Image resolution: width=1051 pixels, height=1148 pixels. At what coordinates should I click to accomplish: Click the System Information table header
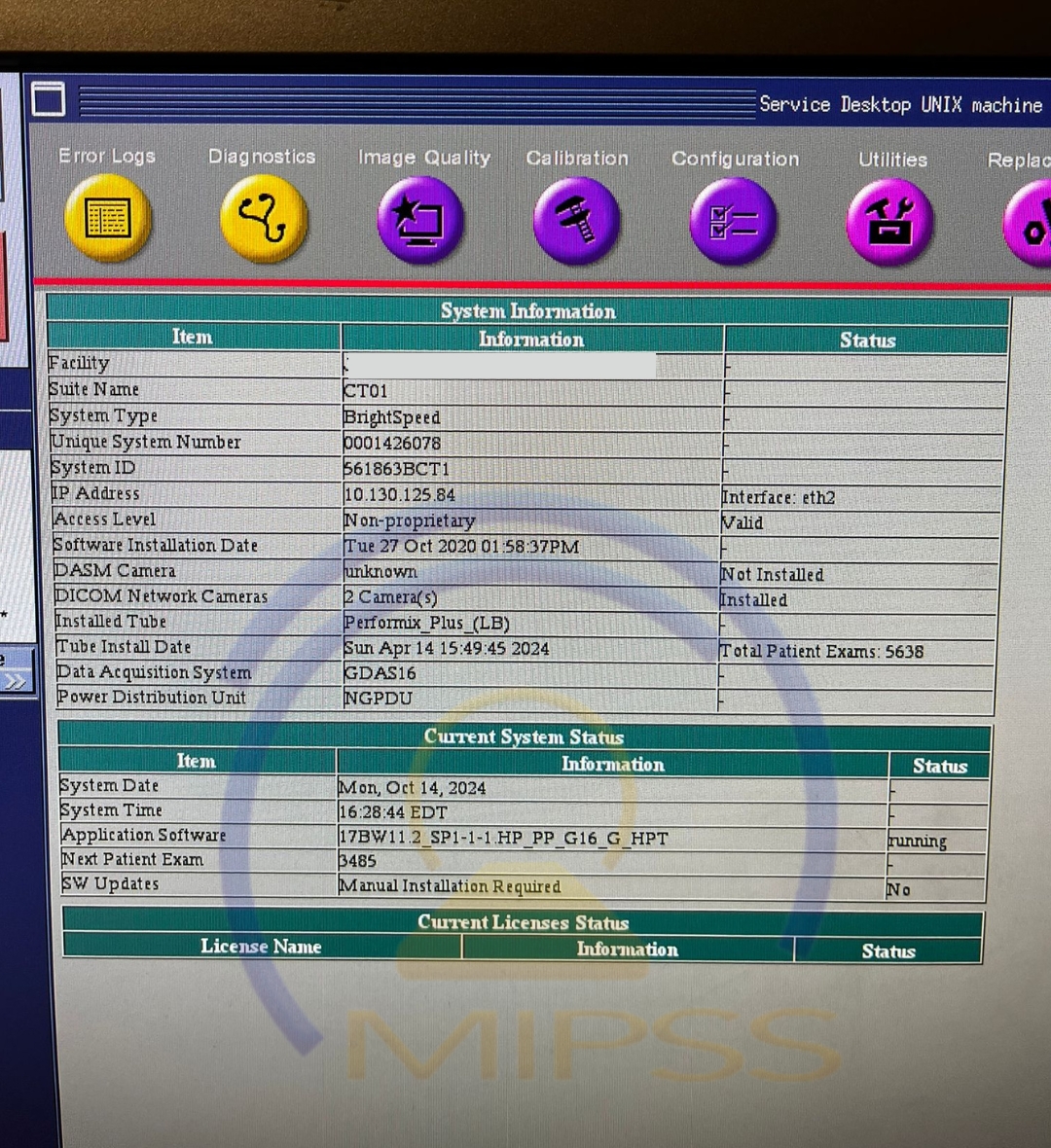tap(528, 310)
